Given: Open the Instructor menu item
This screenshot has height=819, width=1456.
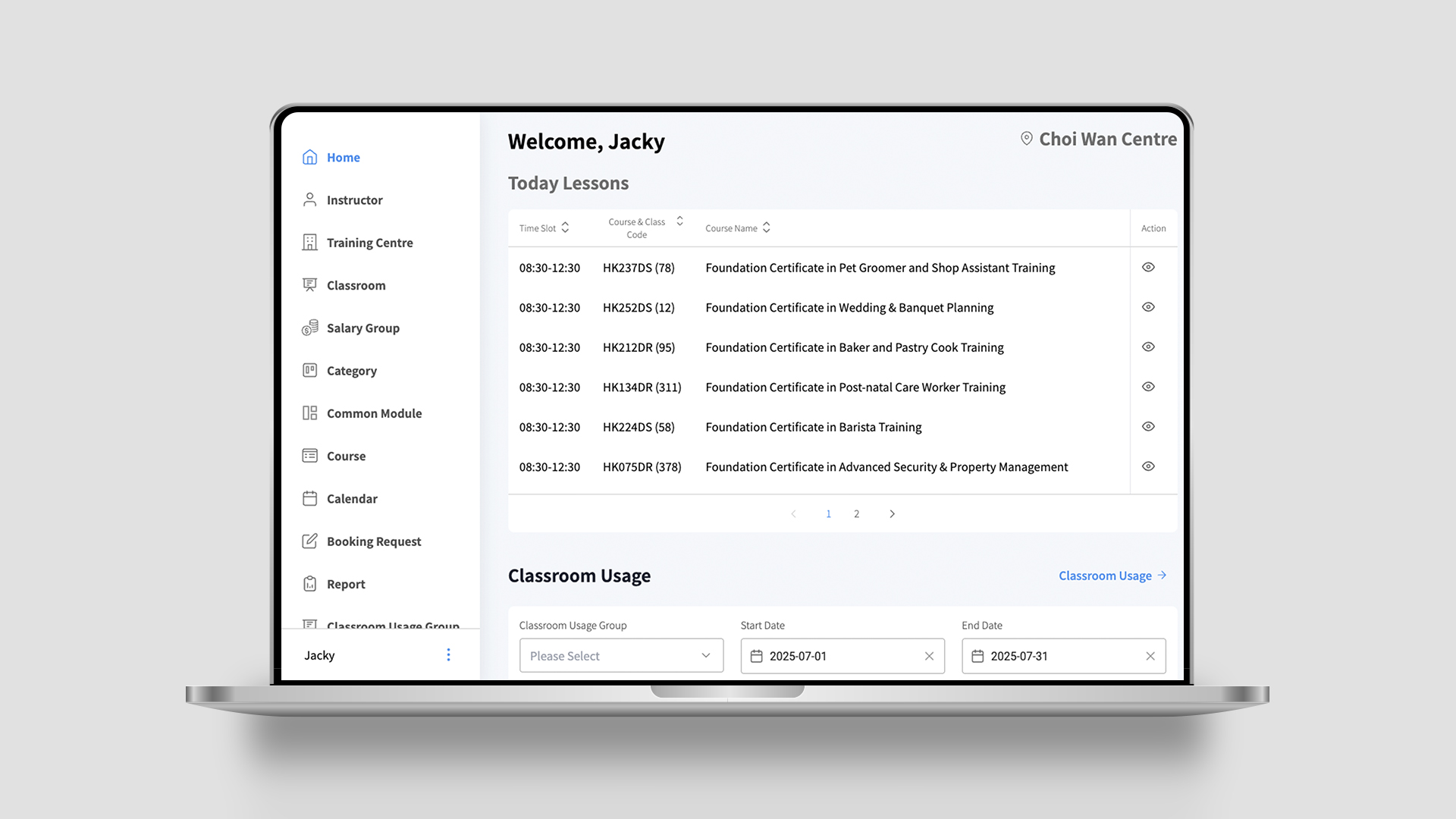Looking at the screenshot, I should tap(354, 200).
